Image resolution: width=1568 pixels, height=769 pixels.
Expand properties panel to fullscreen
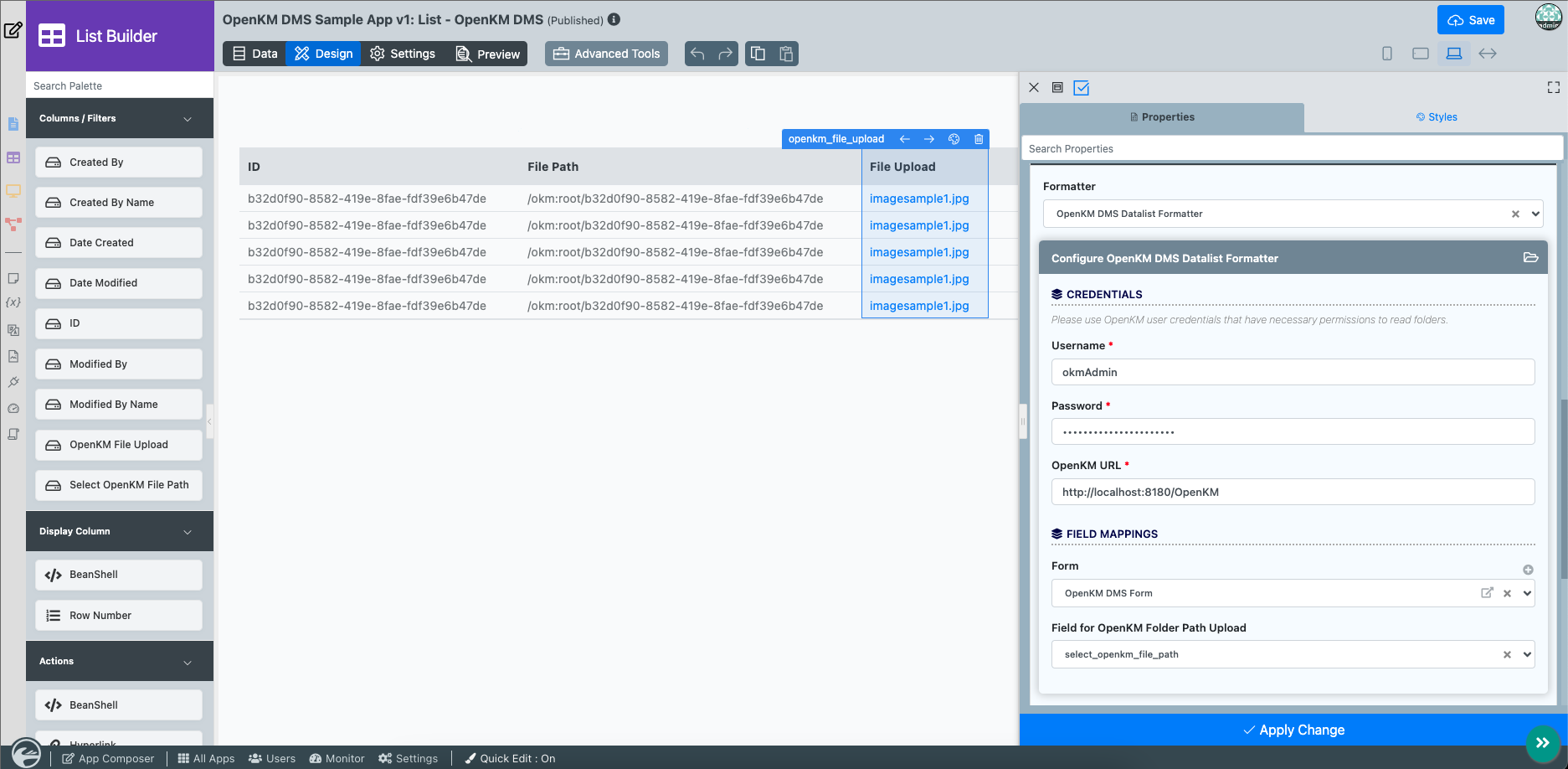click(x=1553, y=87)
